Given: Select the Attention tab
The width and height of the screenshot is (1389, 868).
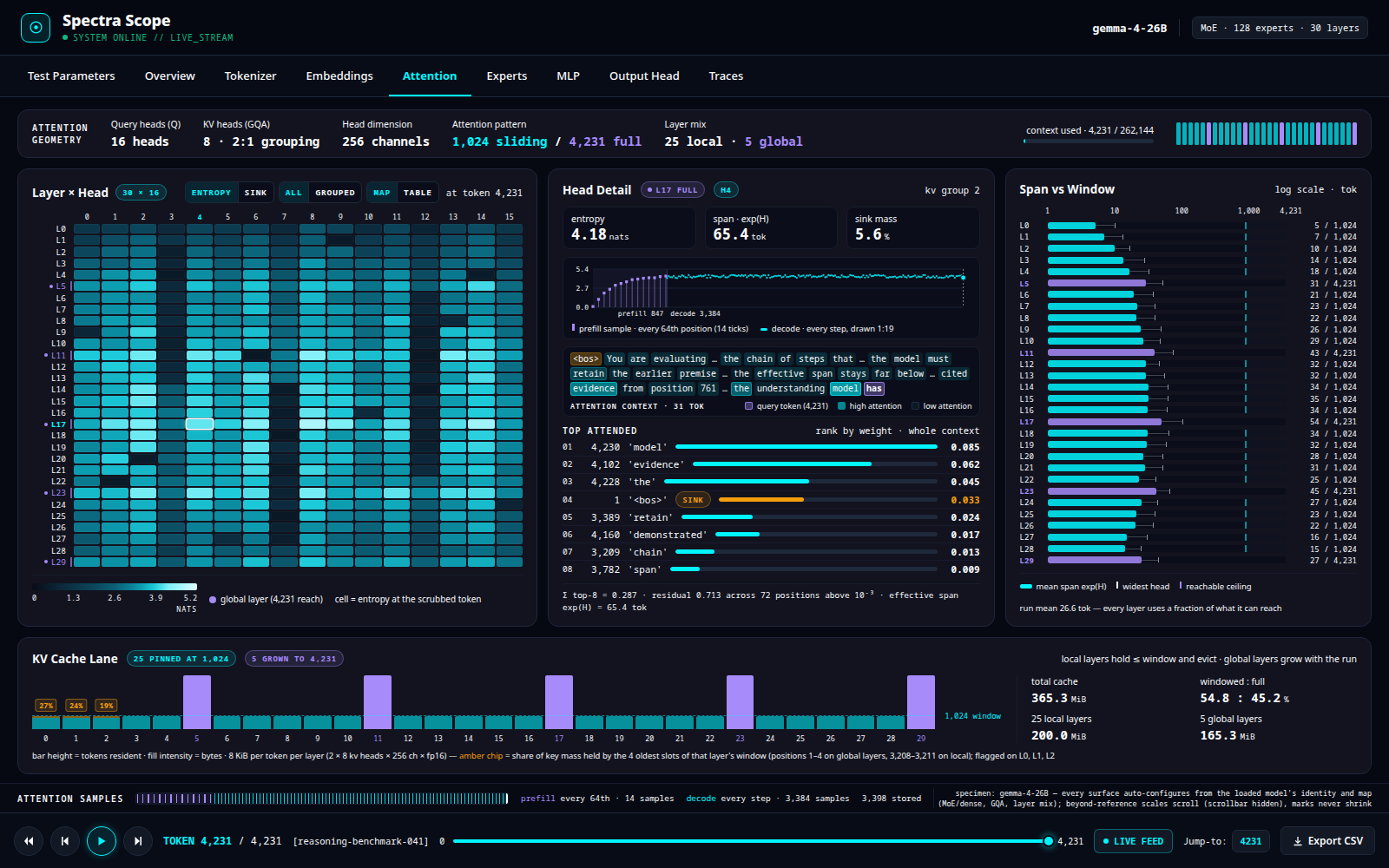Looking at the screenshot, I should [430, 76].
